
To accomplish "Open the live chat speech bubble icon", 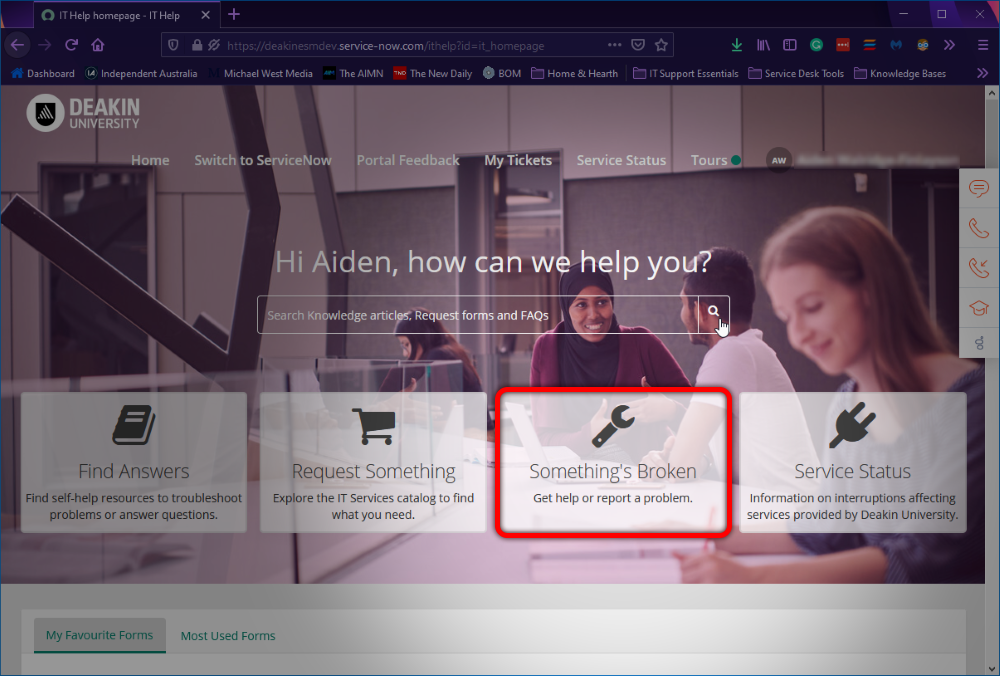I will pyautogui.click(x=978, y=188).
